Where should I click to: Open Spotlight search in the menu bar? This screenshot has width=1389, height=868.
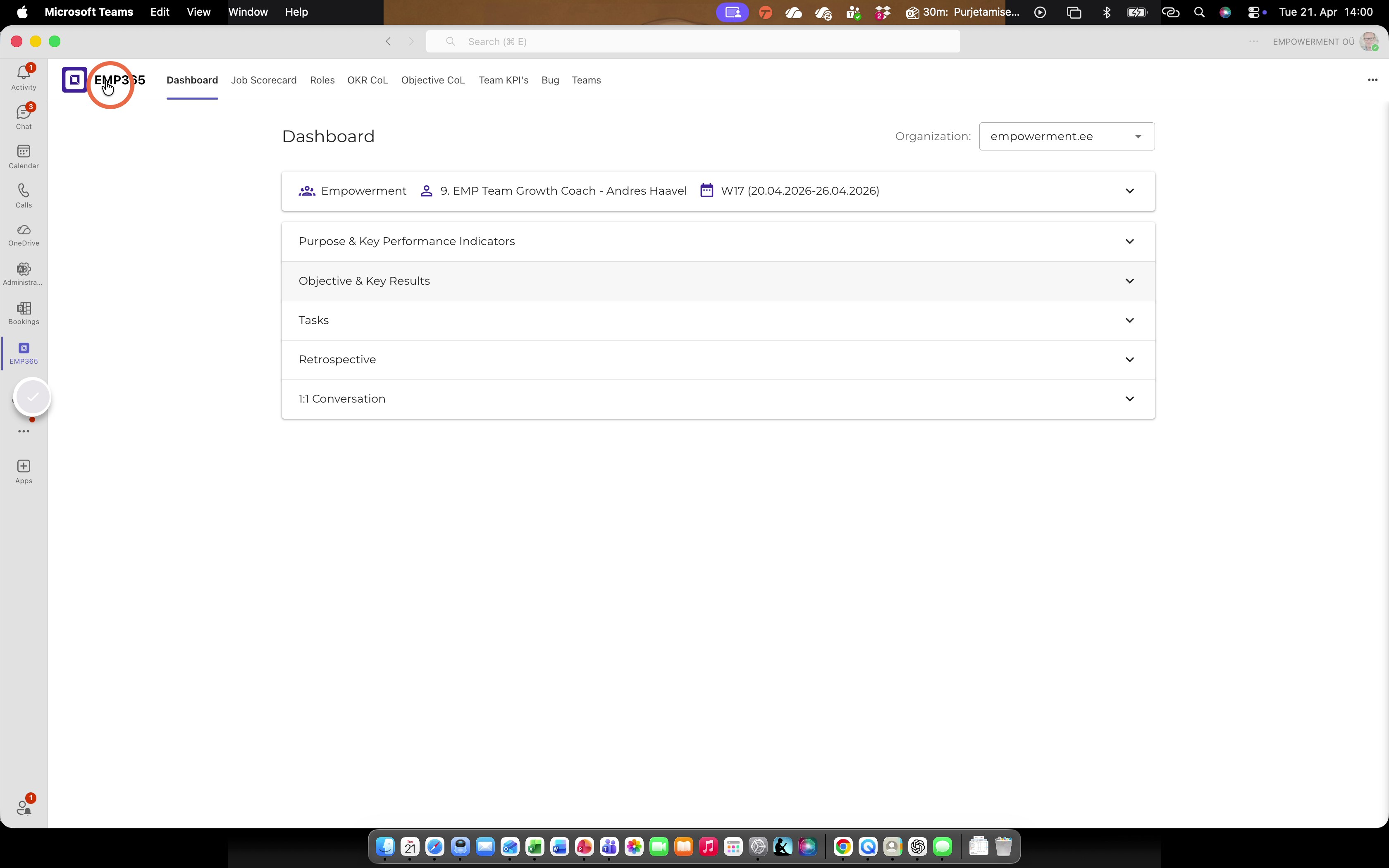click(1199, 12)
